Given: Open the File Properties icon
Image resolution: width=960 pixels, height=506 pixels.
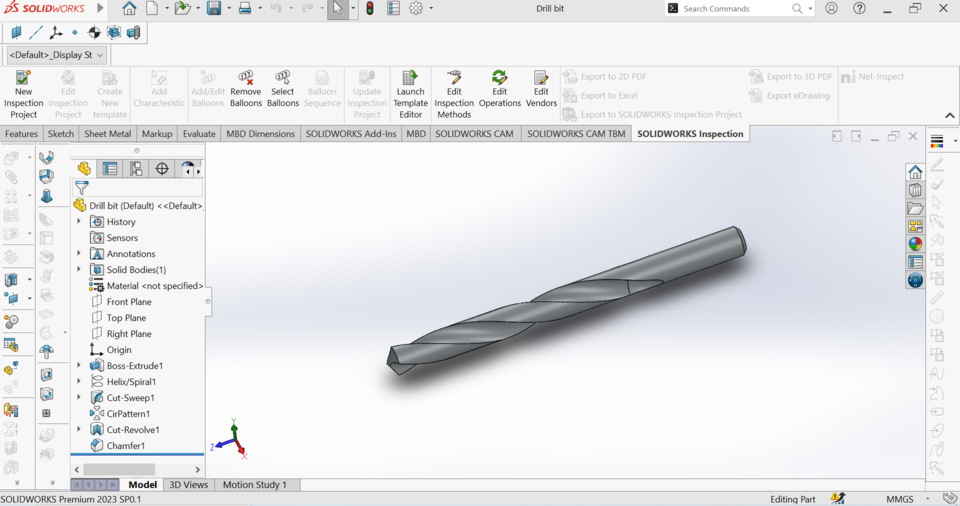Looking at the screenshot, I should click(394, 9).
